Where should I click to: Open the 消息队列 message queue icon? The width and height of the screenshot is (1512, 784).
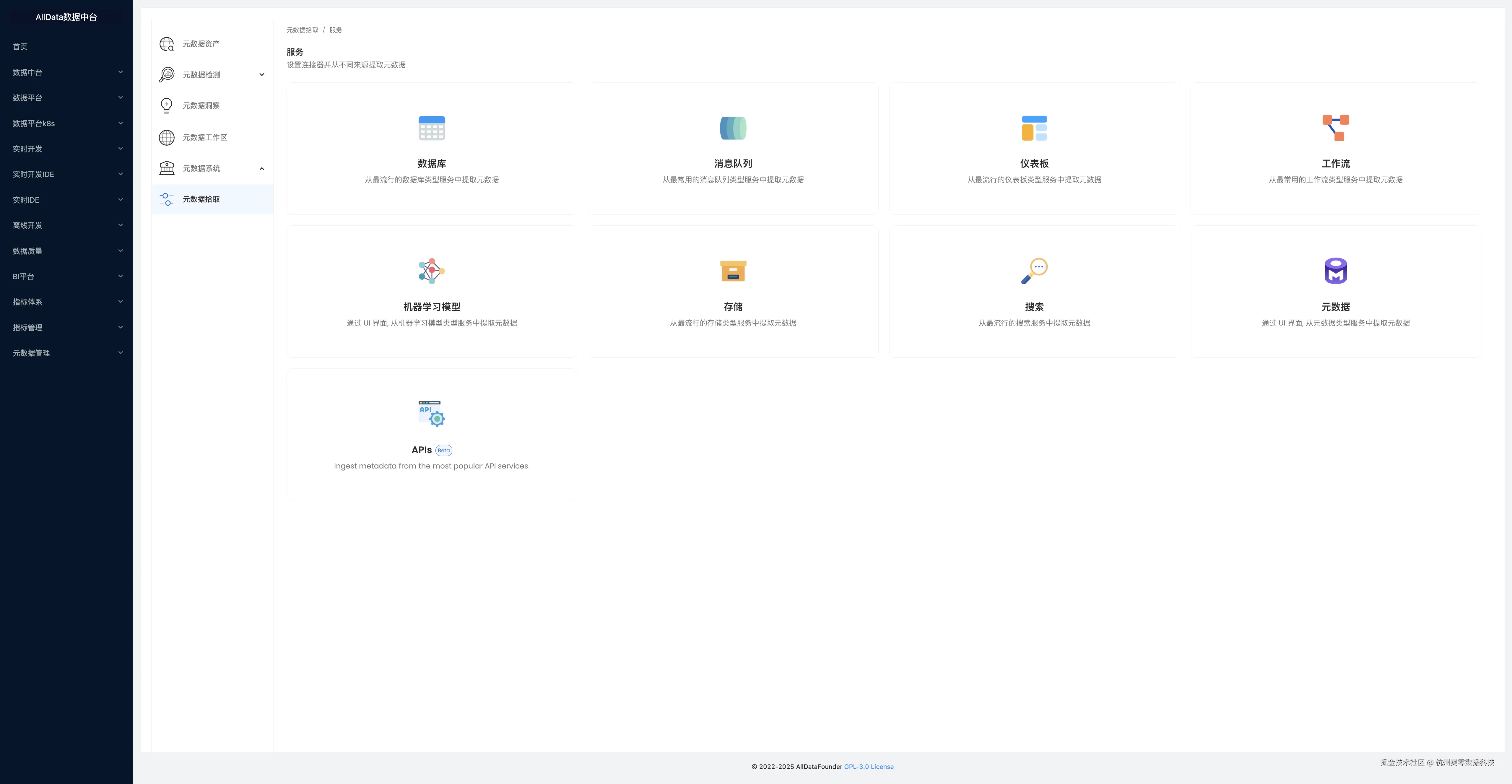733,128
